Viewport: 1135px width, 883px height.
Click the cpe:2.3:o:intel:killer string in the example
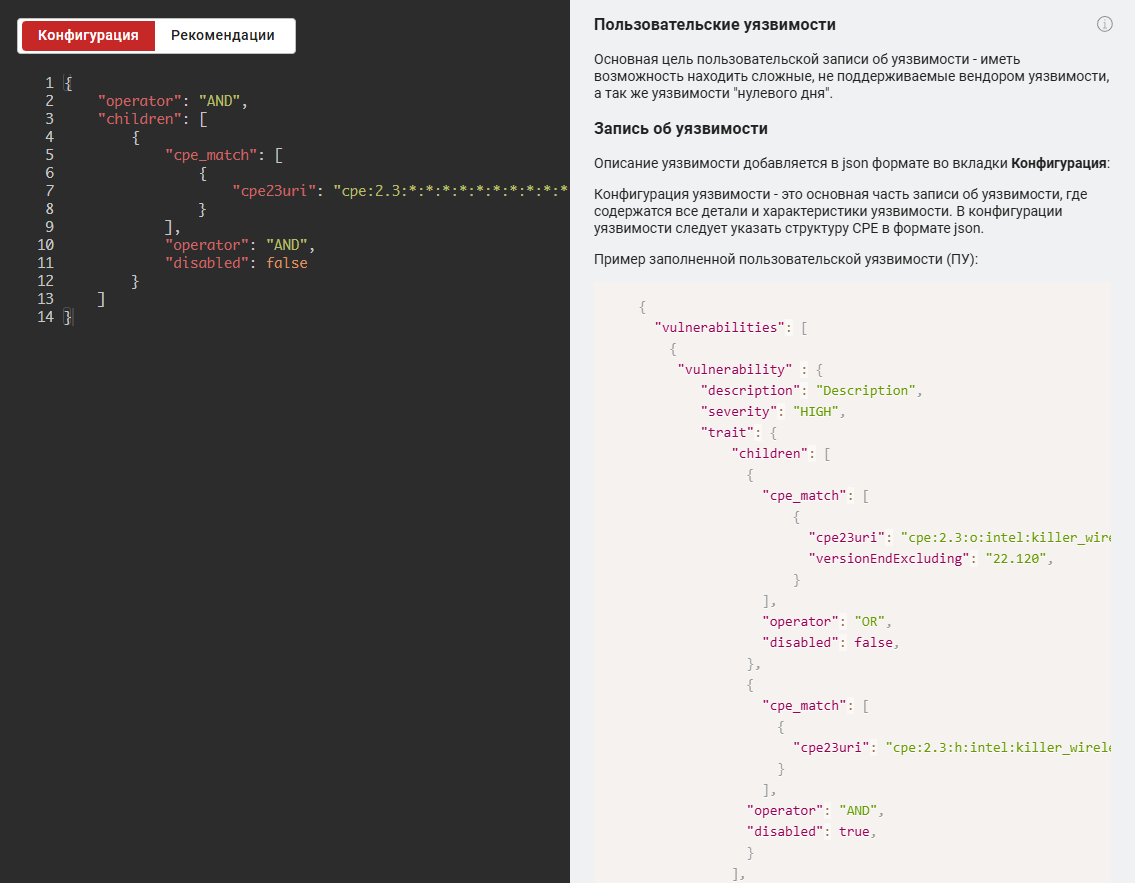tap(1005, 538)
